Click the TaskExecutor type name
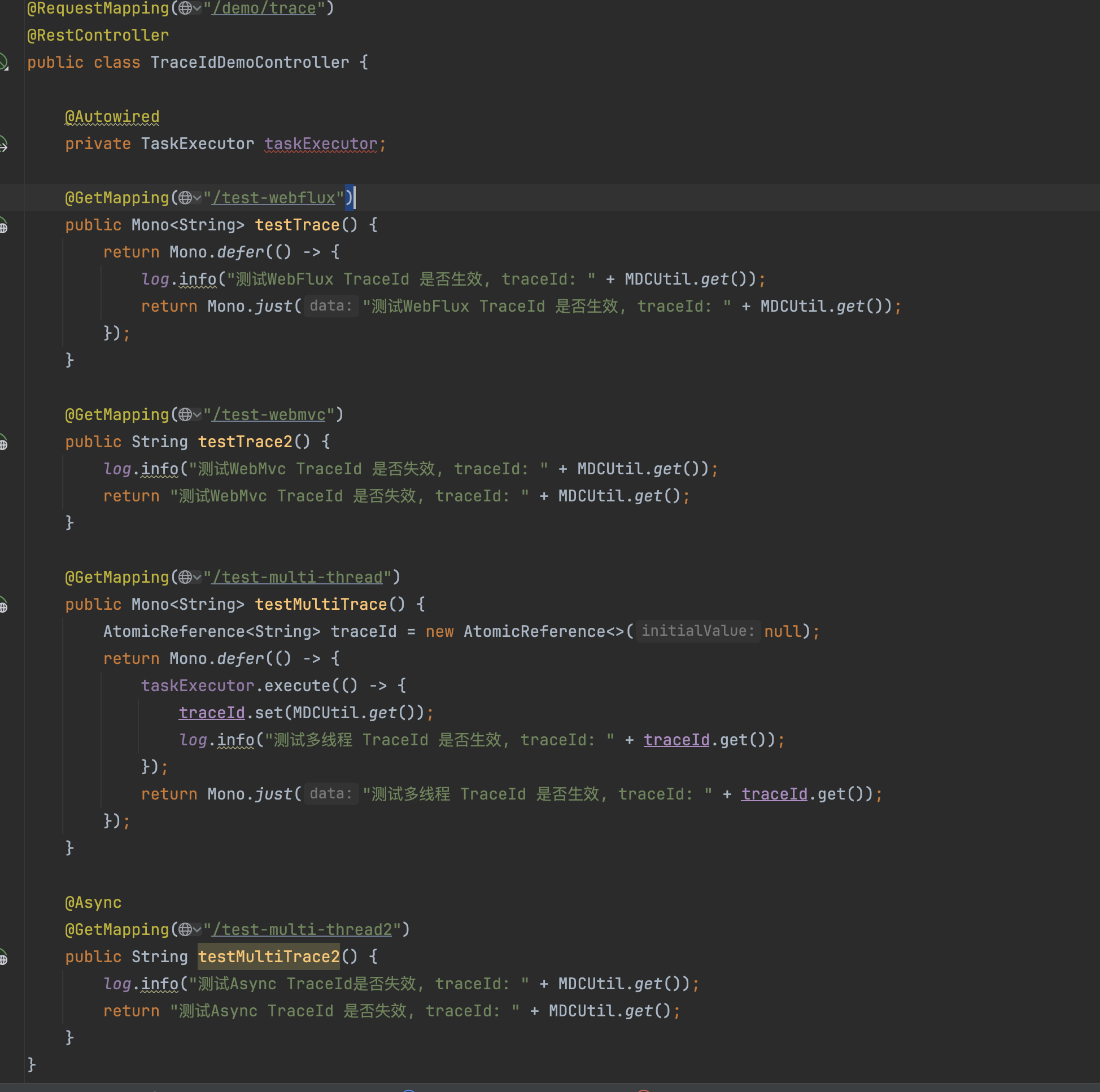 [x=198, y=144]
